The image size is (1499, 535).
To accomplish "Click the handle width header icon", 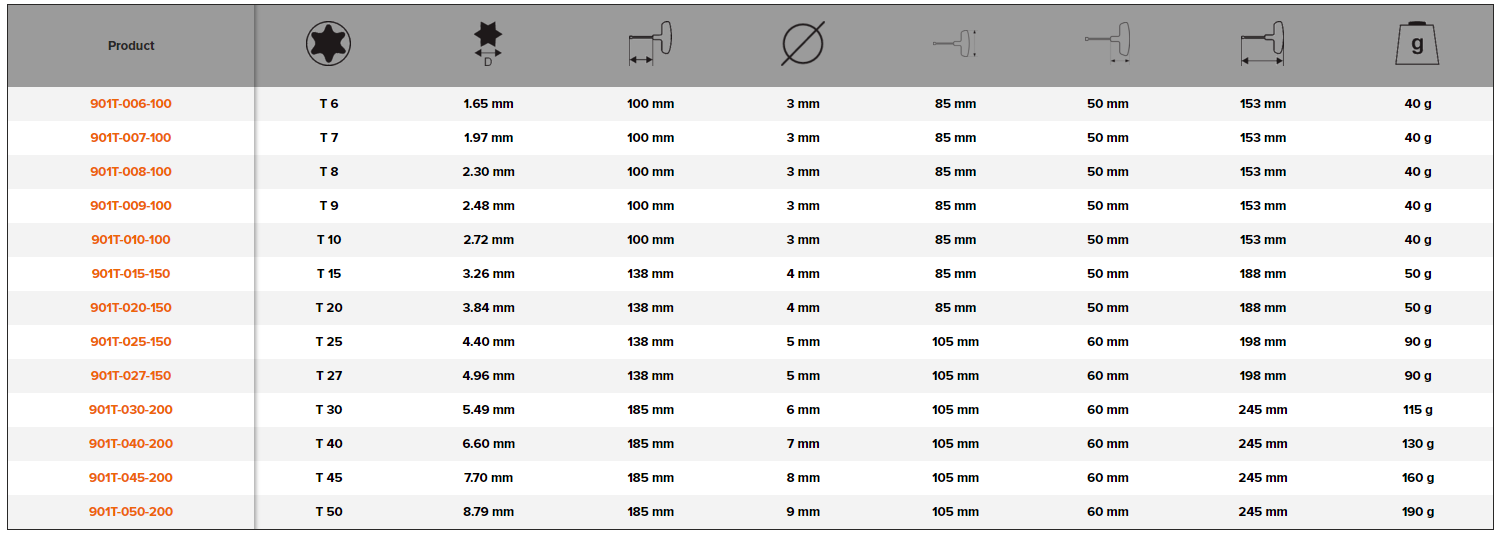I will (x=1108, y=45).
